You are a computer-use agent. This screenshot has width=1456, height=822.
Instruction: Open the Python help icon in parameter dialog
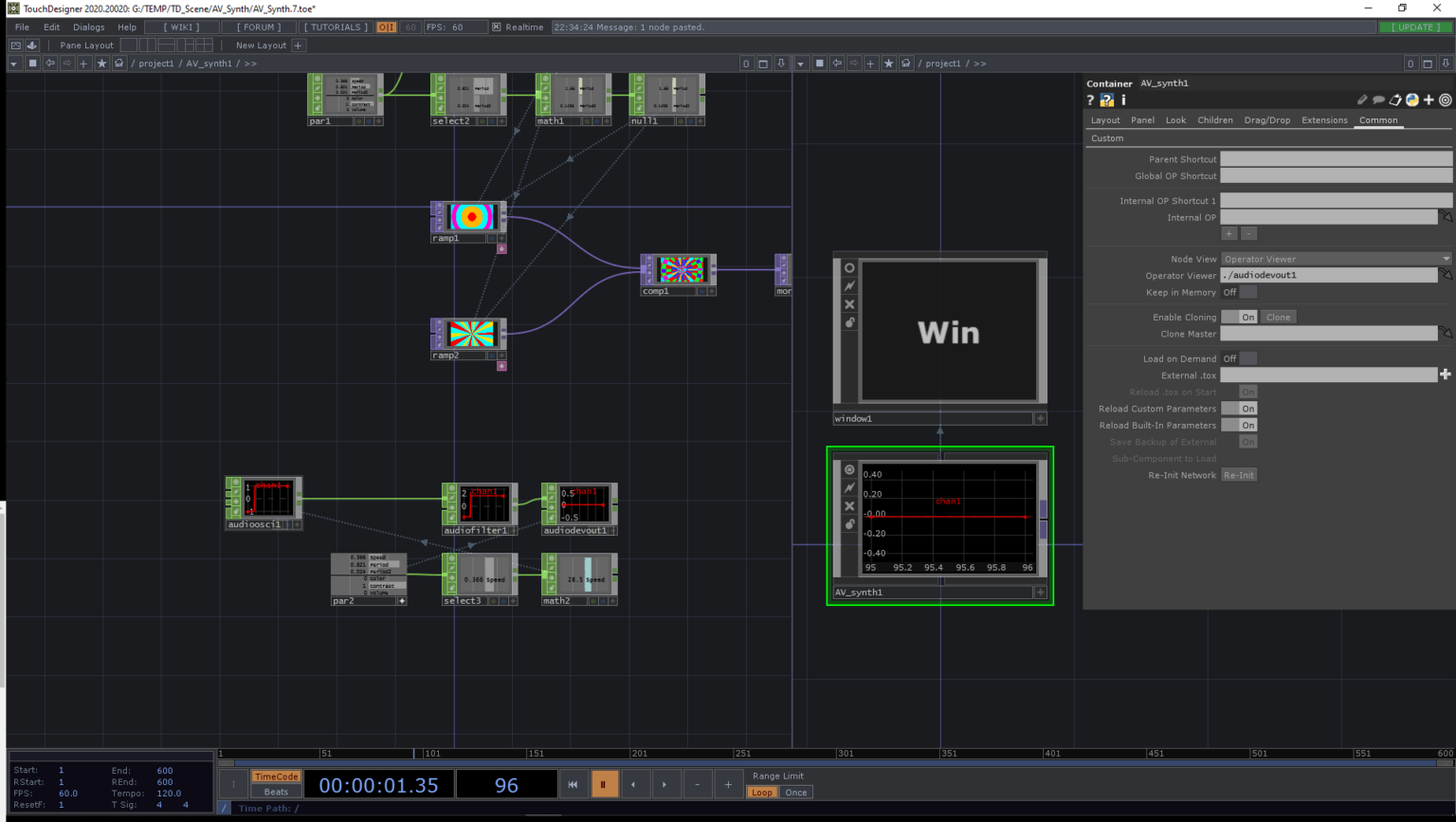[x=1106, y=100]
